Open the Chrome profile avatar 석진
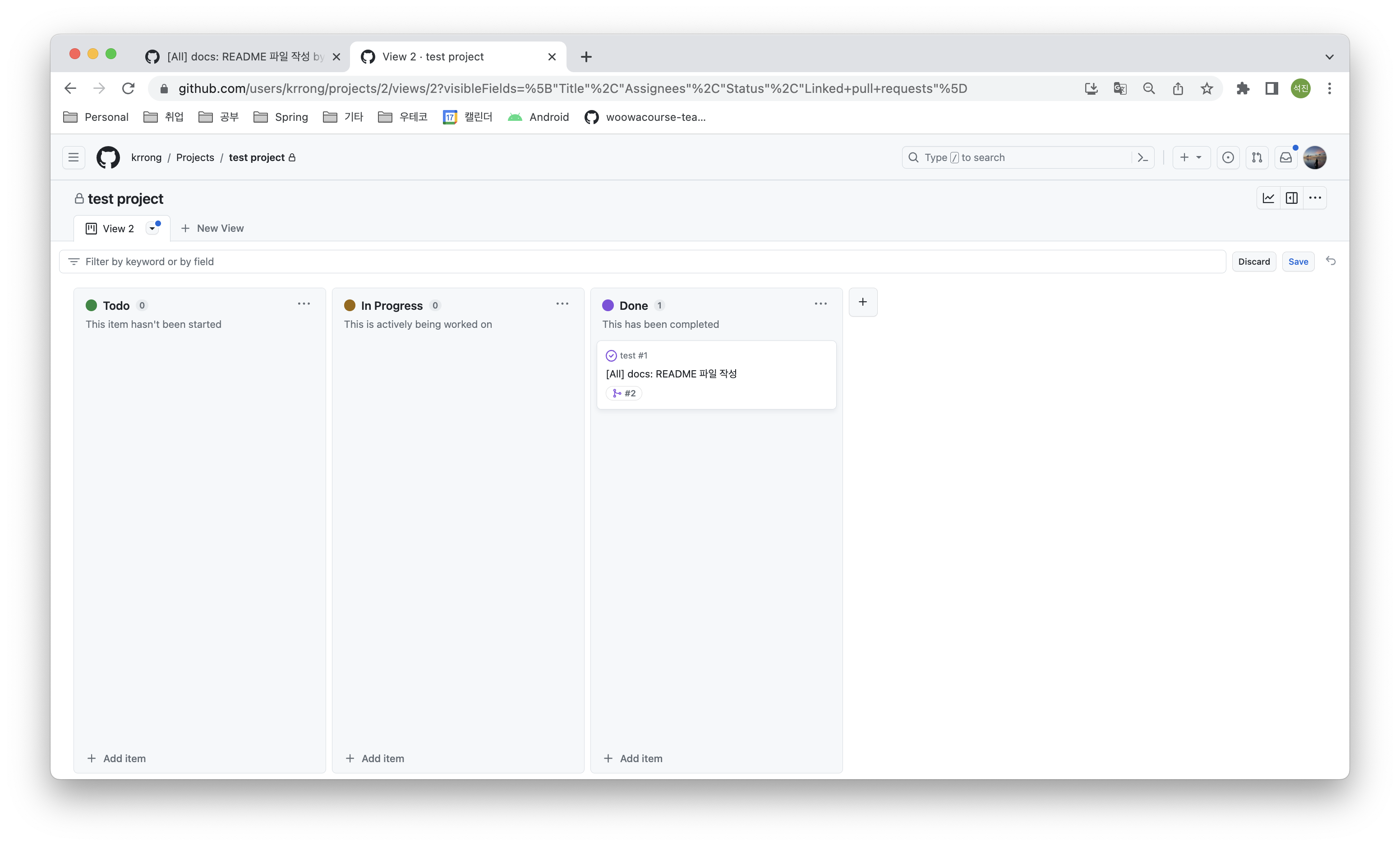 pyautogui.click(x=1301, y=88)
